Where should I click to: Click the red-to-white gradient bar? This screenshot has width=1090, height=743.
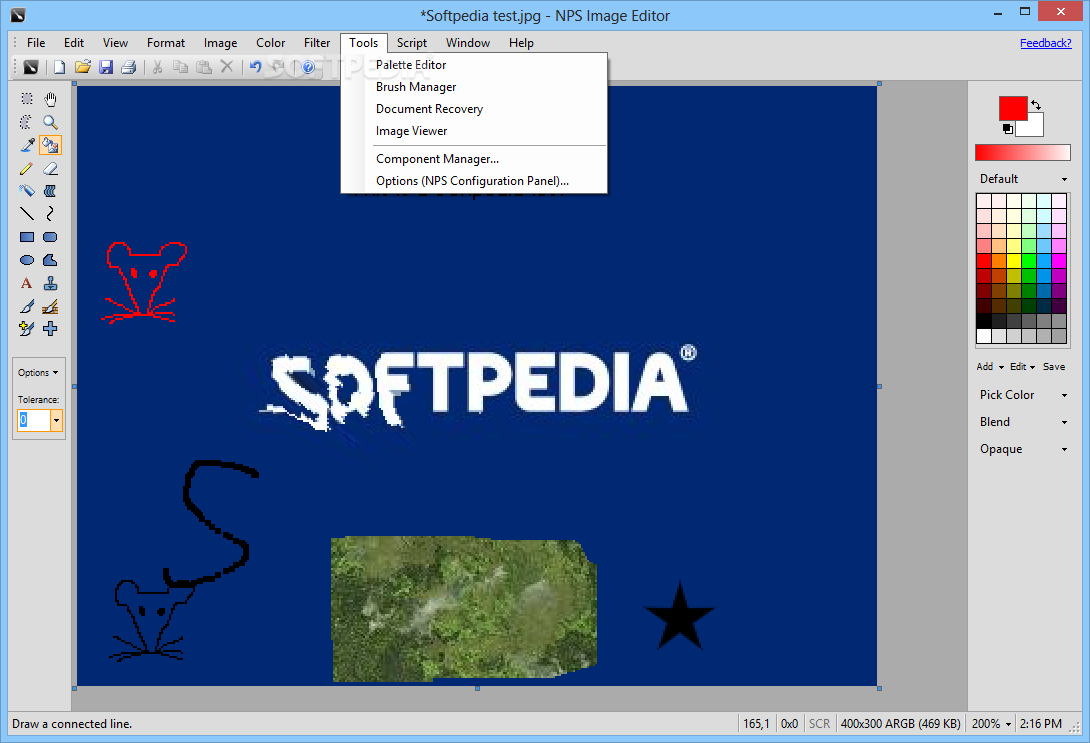point(1023,152)
